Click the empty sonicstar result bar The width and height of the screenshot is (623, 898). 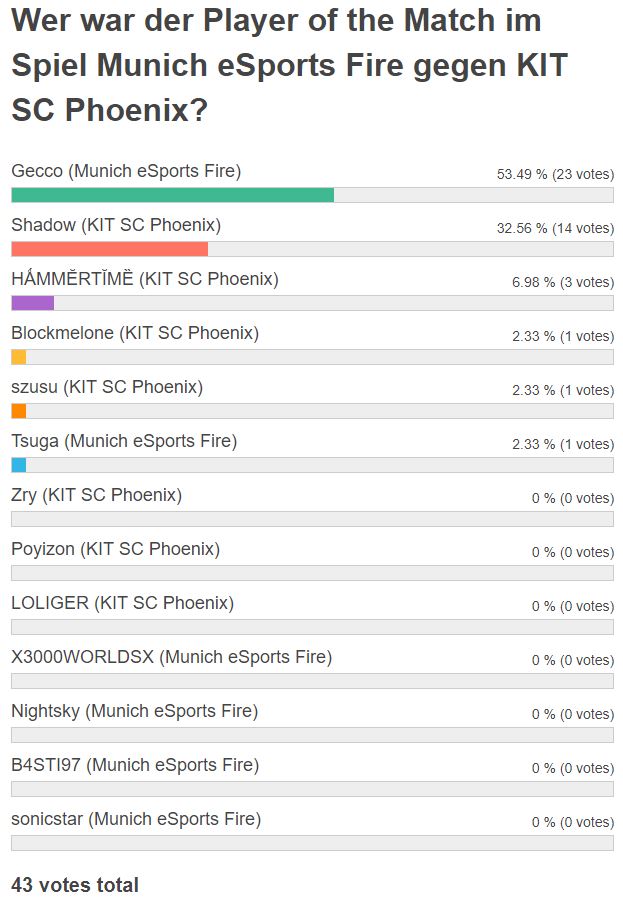click(312, 843)
